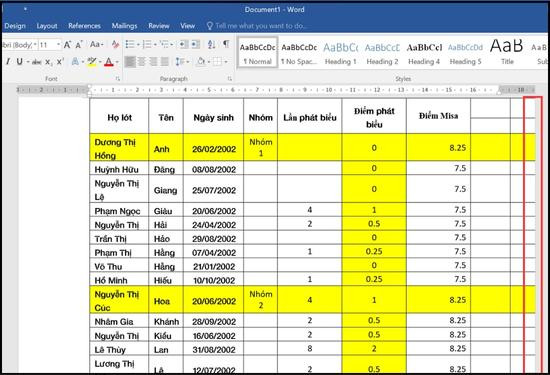Open the Layout tab

point(47,26)
